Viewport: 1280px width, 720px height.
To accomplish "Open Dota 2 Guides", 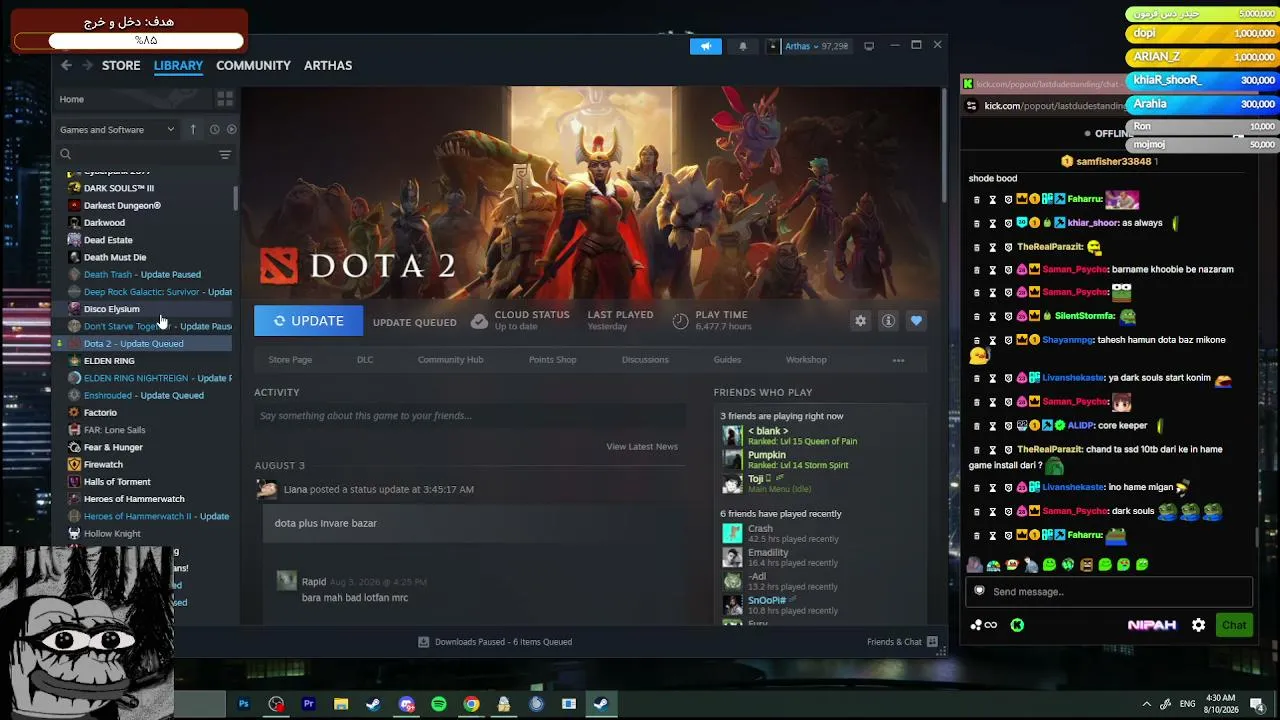I will (727, 360).
